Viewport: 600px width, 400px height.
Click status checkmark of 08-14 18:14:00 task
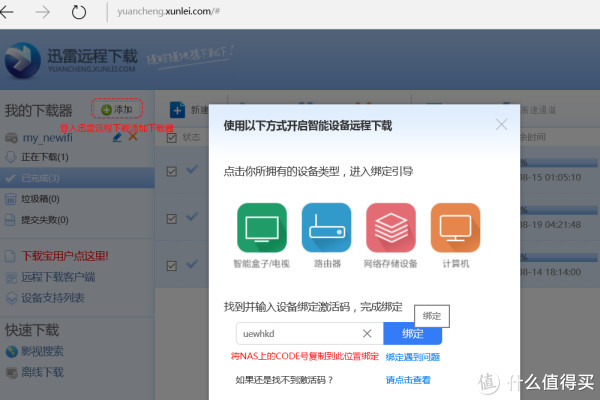tap(192, 264)
